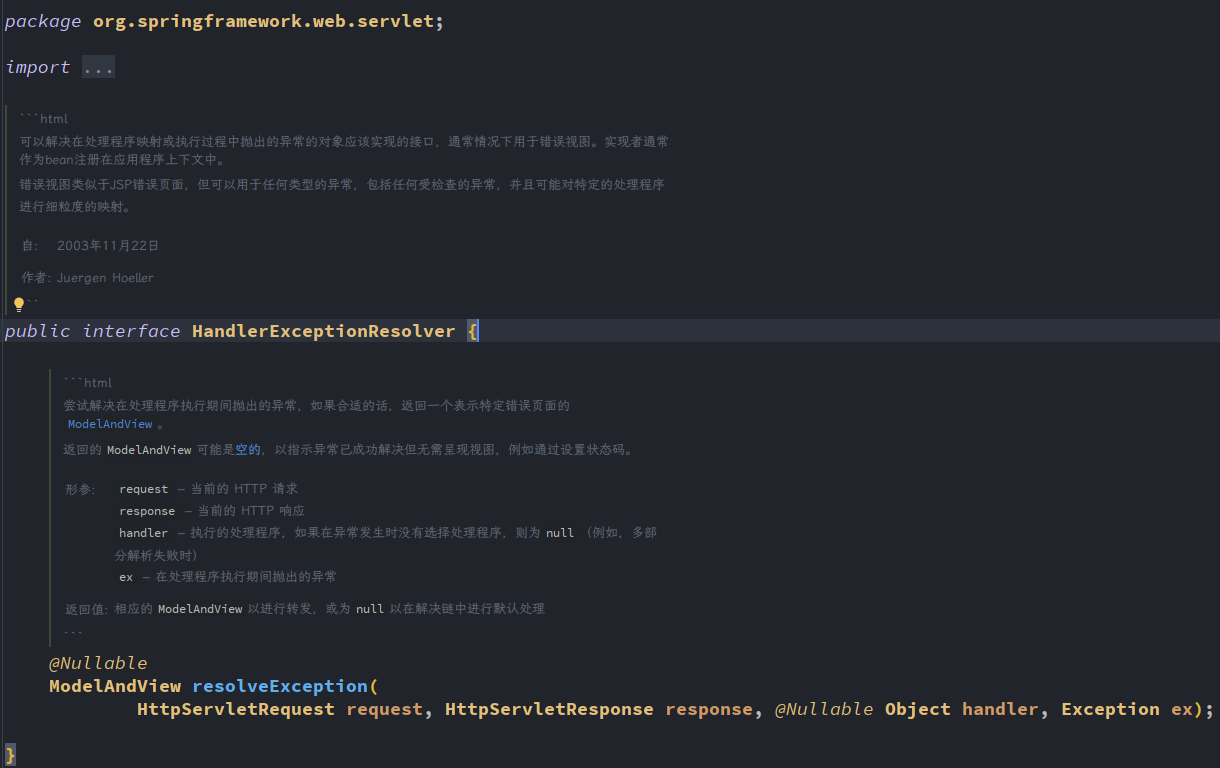The height and width of the screenshot is (768, 1220).
Task: Click the doc line "response – 当前的 HTTP 响应"
Action: (x=212, y=511)
